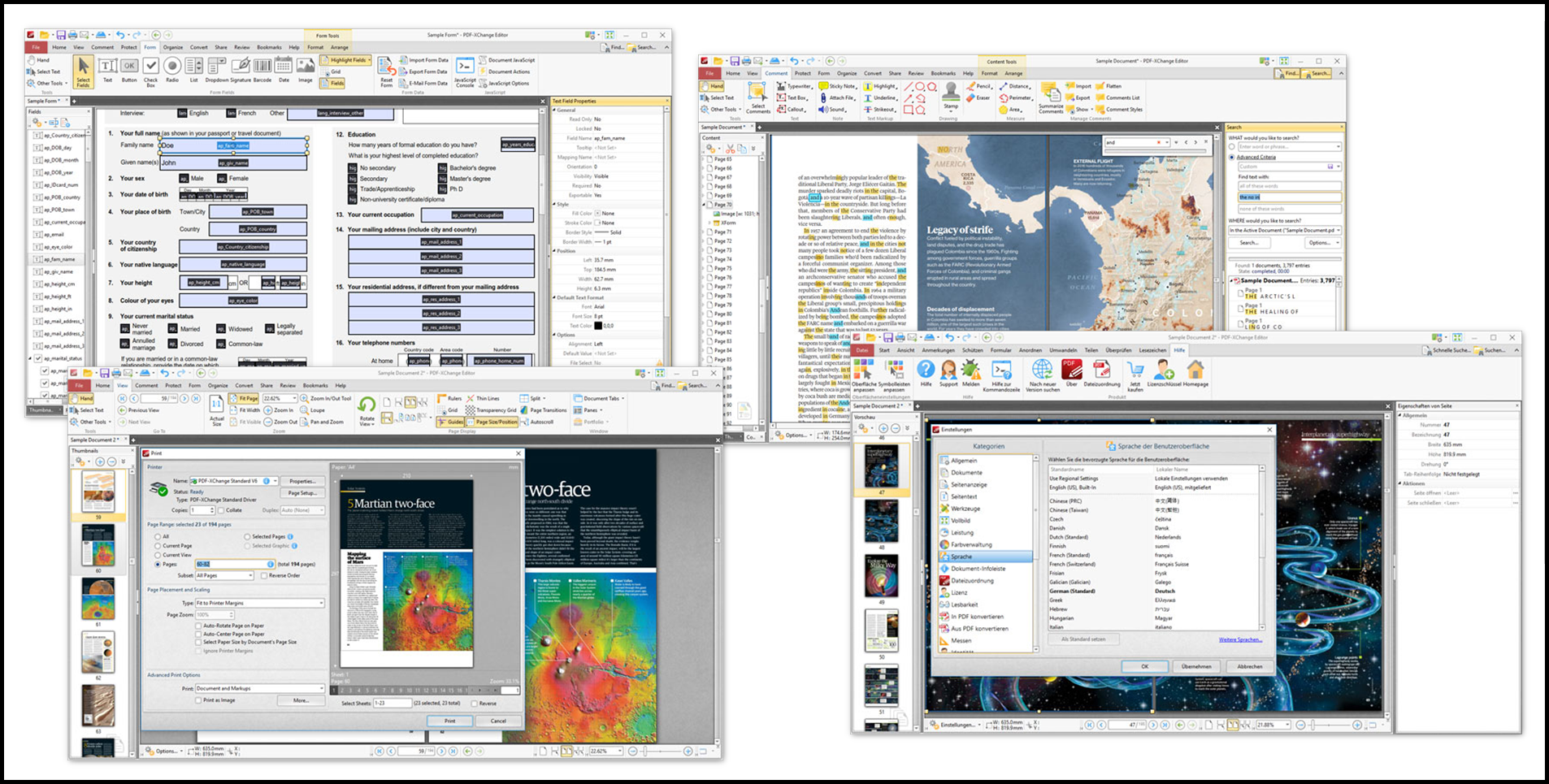
Task: Click Rotate View icon in Print window ribbon
Action: [367, 410]
